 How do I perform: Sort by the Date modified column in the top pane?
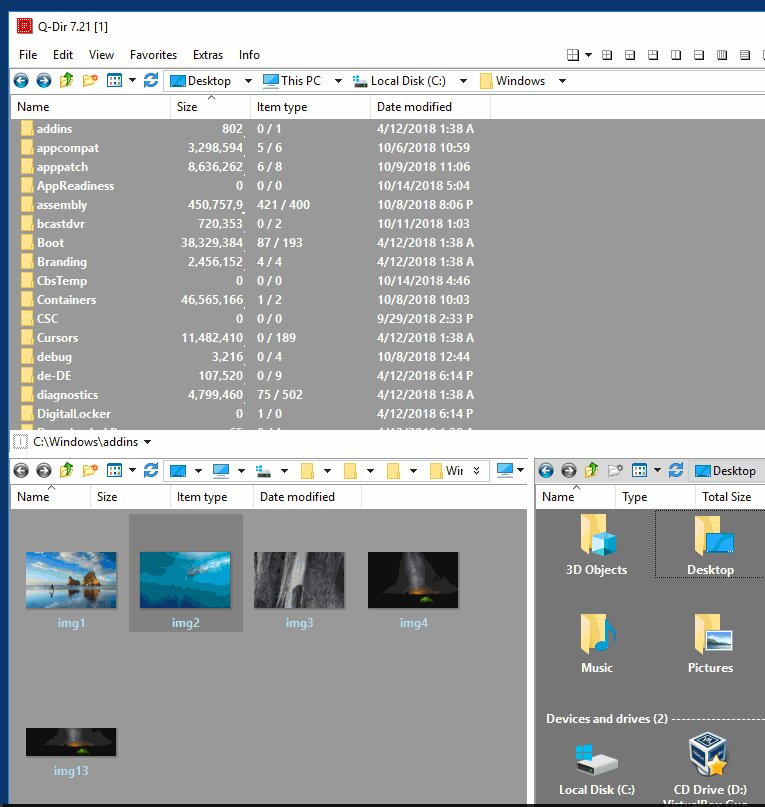coord(414,107)
